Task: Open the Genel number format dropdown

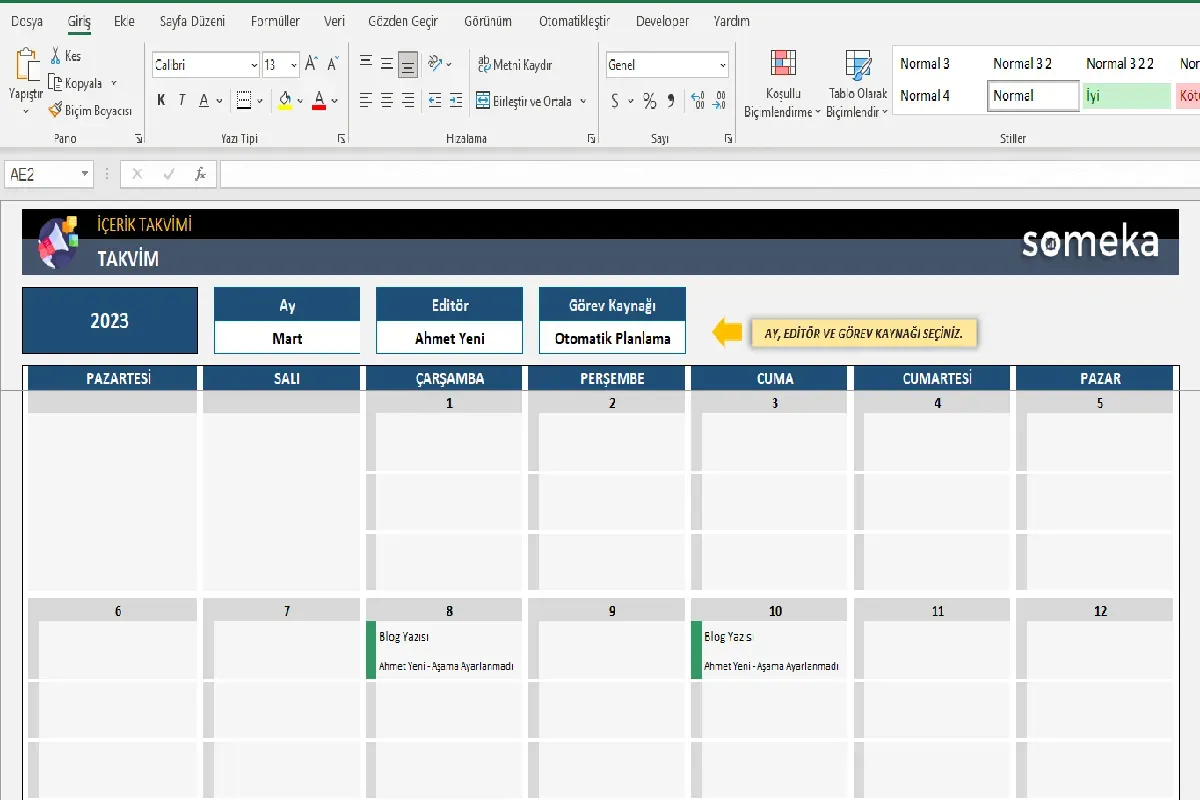Action: [722, 65]
